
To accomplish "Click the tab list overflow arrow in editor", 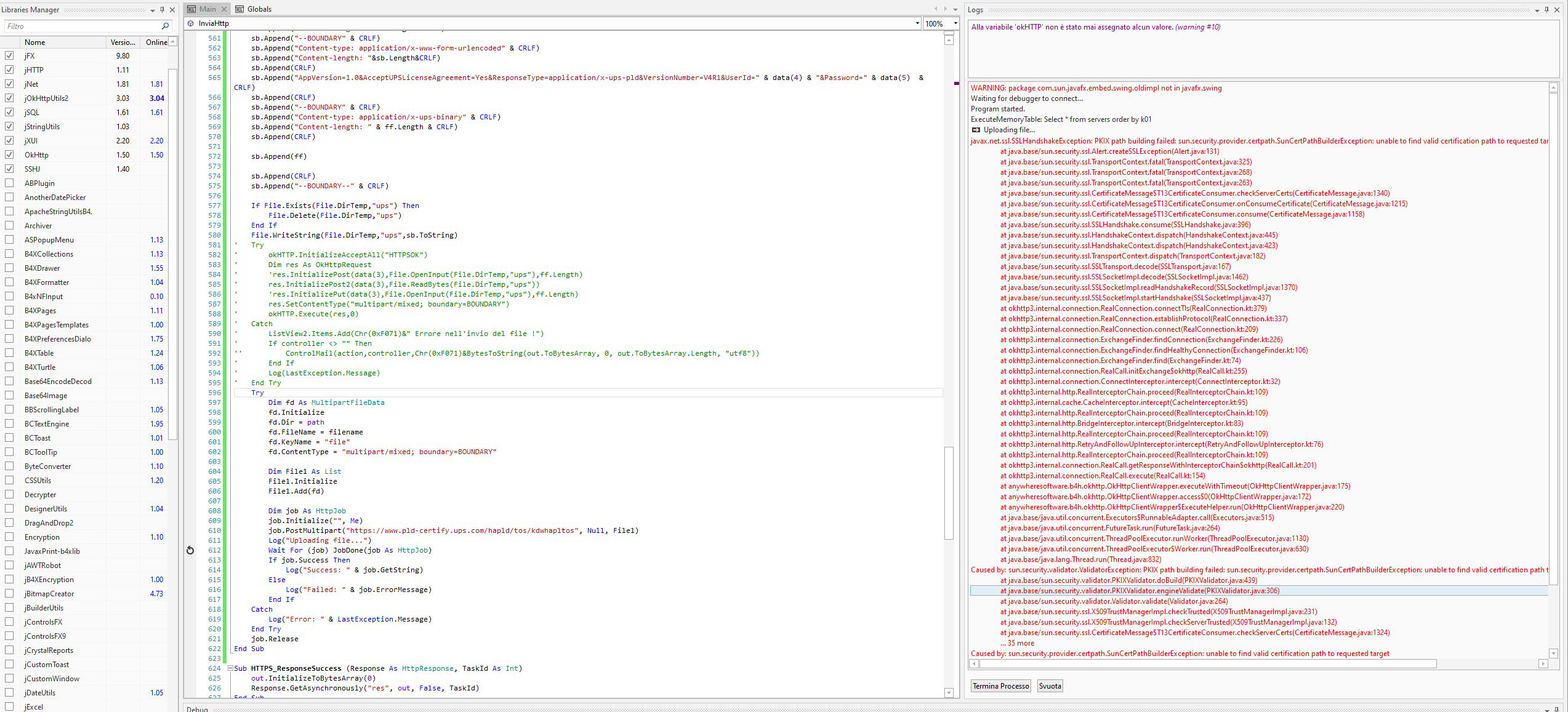I will click(955, 9).
